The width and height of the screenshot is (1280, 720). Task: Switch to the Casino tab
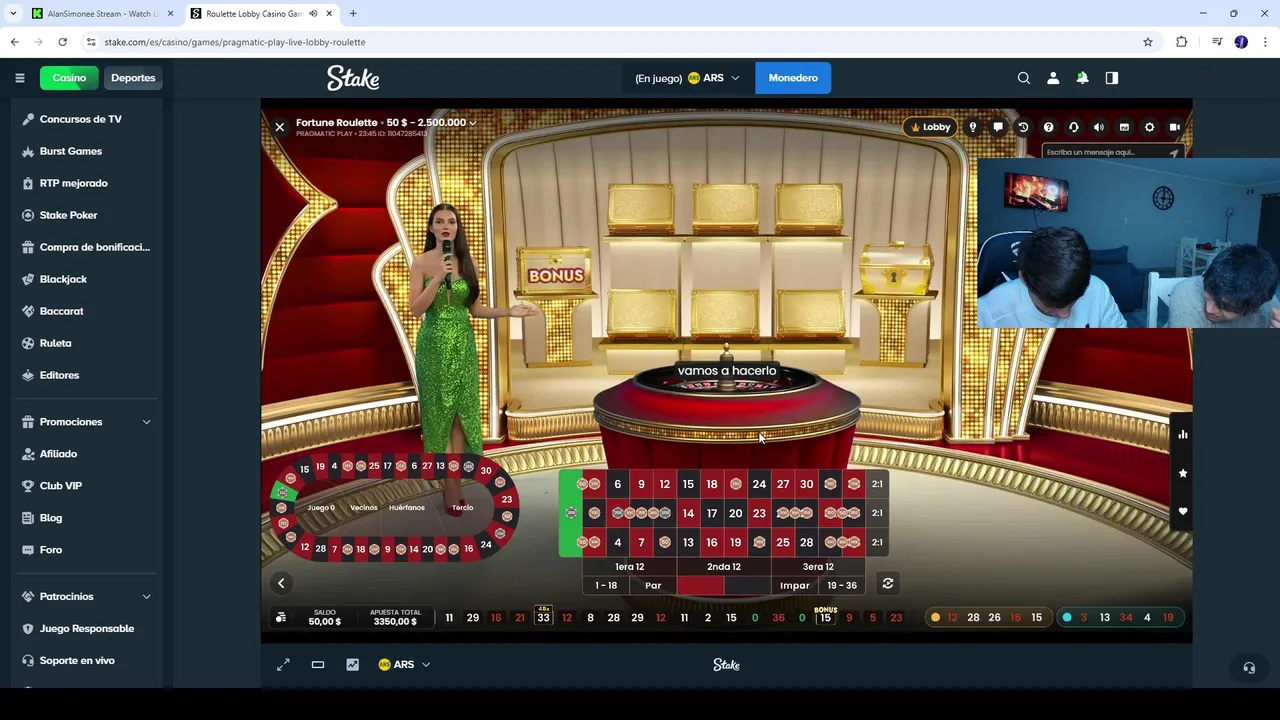[x=69, y=78]
